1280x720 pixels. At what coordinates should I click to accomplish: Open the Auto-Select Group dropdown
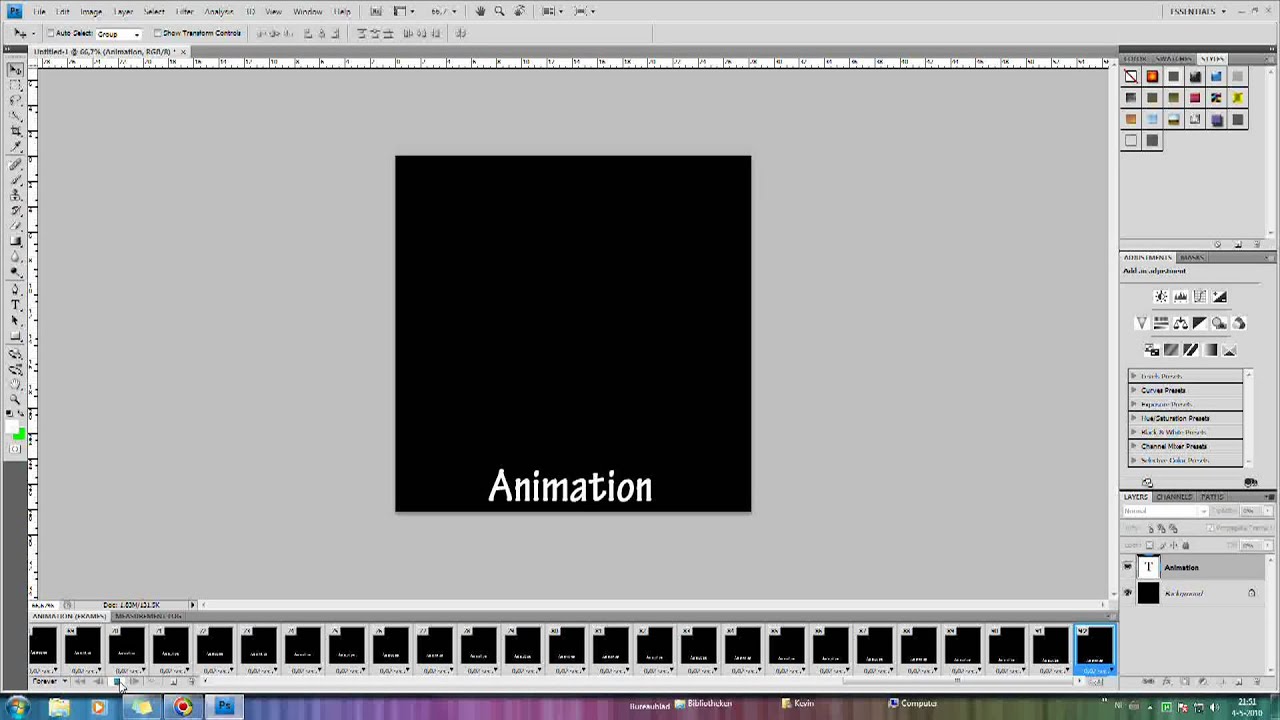(x=118, y=34)
